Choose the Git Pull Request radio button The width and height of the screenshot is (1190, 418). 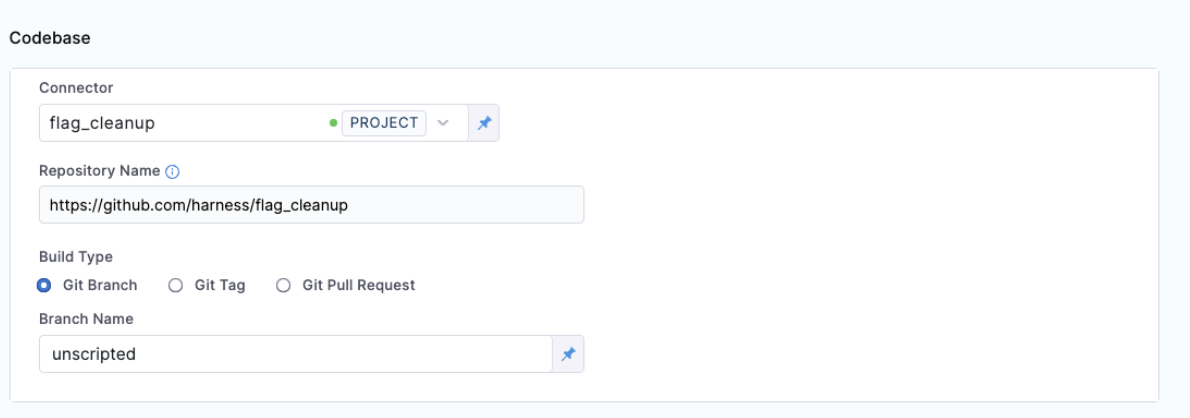[x=283, y=285]
